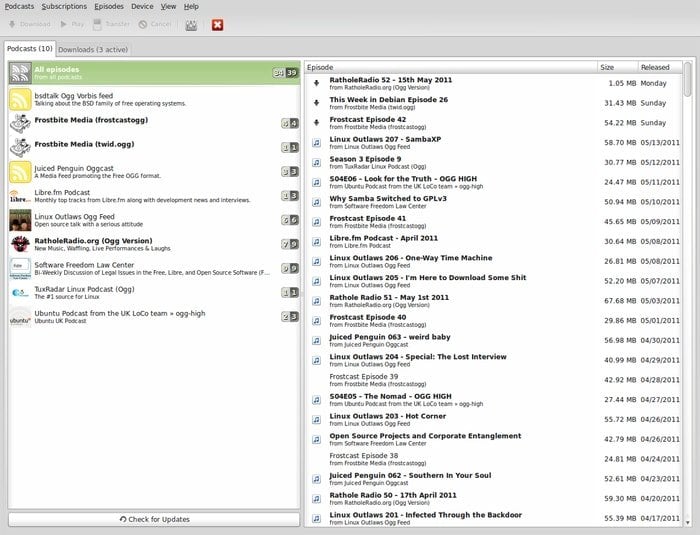Click the red X quit icon
This screenshot has width=700, height=535.
click(x=217, y=25)
